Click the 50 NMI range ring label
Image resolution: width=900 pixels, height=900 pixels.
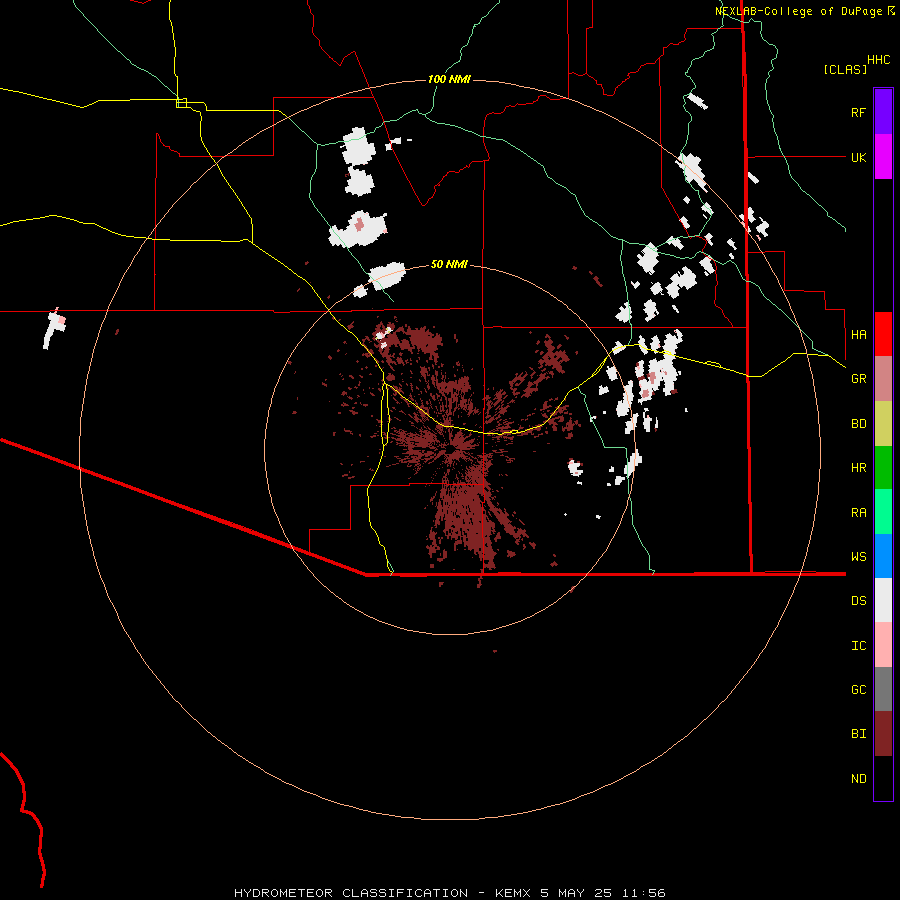(x=449, y=264)
